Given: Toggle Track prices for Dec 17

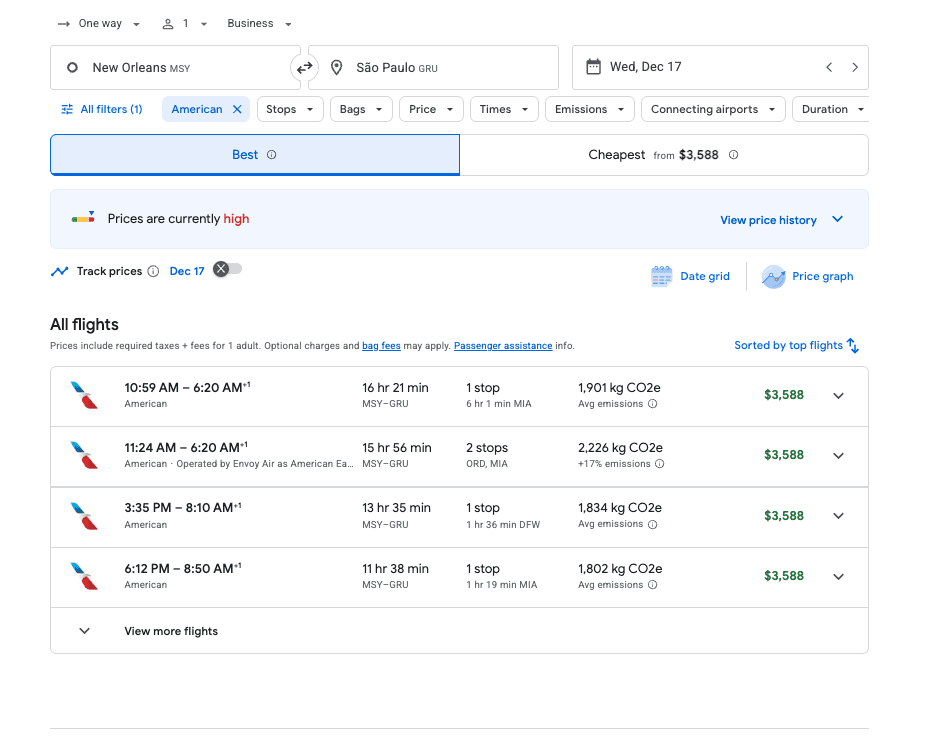Looking at the screenshot, I should (228, 269).
